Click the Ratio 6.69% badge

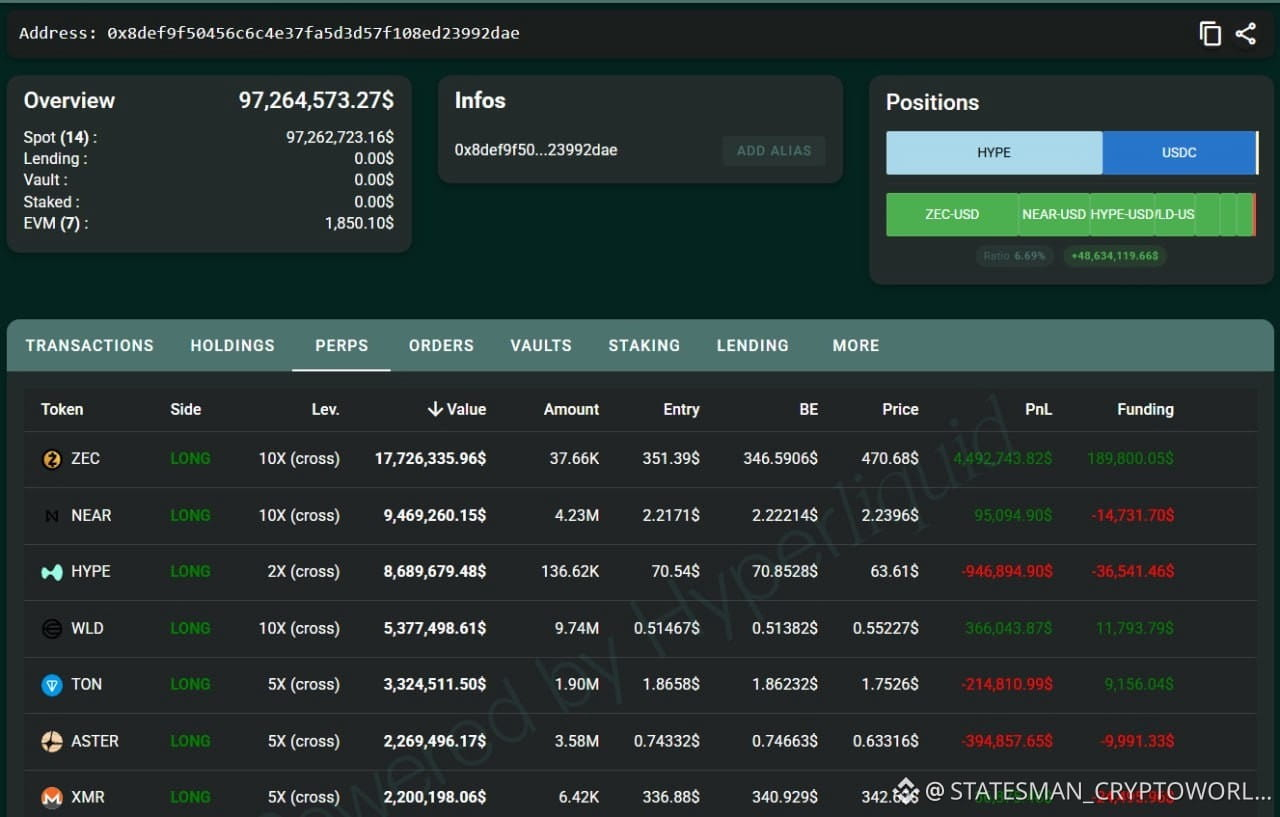[1014, 256]
